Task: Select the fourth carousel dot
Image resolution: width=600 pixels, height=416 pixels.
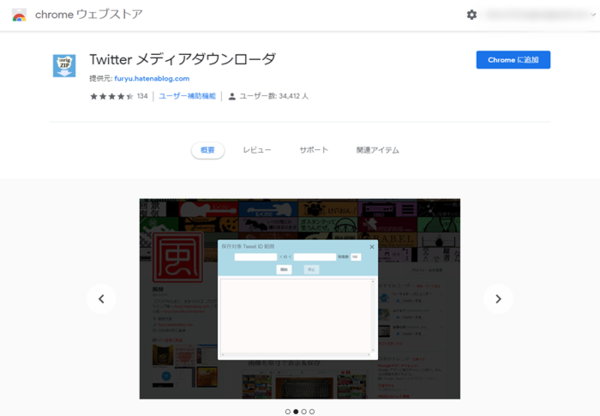Action: pos(312,411)
